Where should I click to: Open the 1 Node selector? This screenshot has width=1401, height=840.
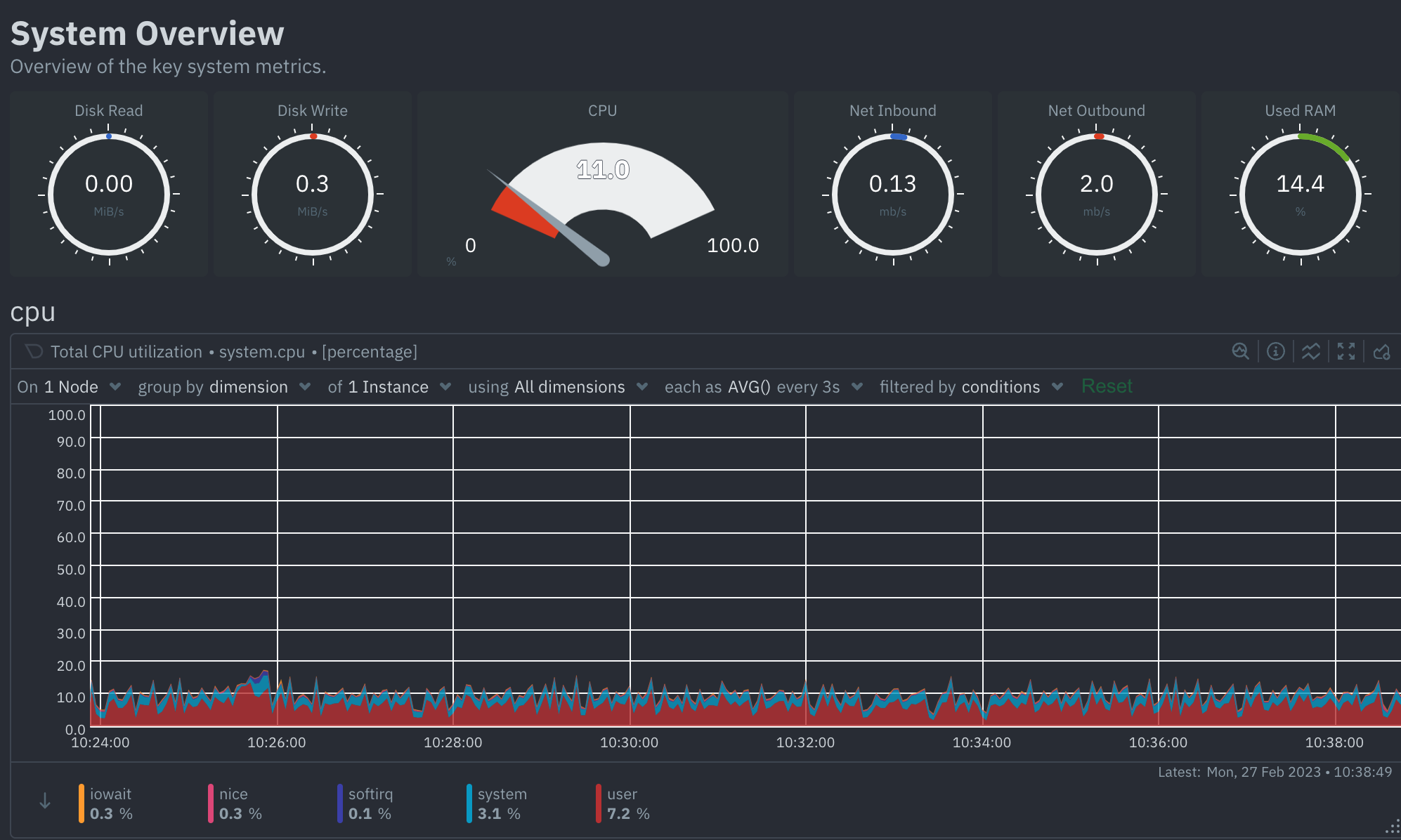[69, 387]
